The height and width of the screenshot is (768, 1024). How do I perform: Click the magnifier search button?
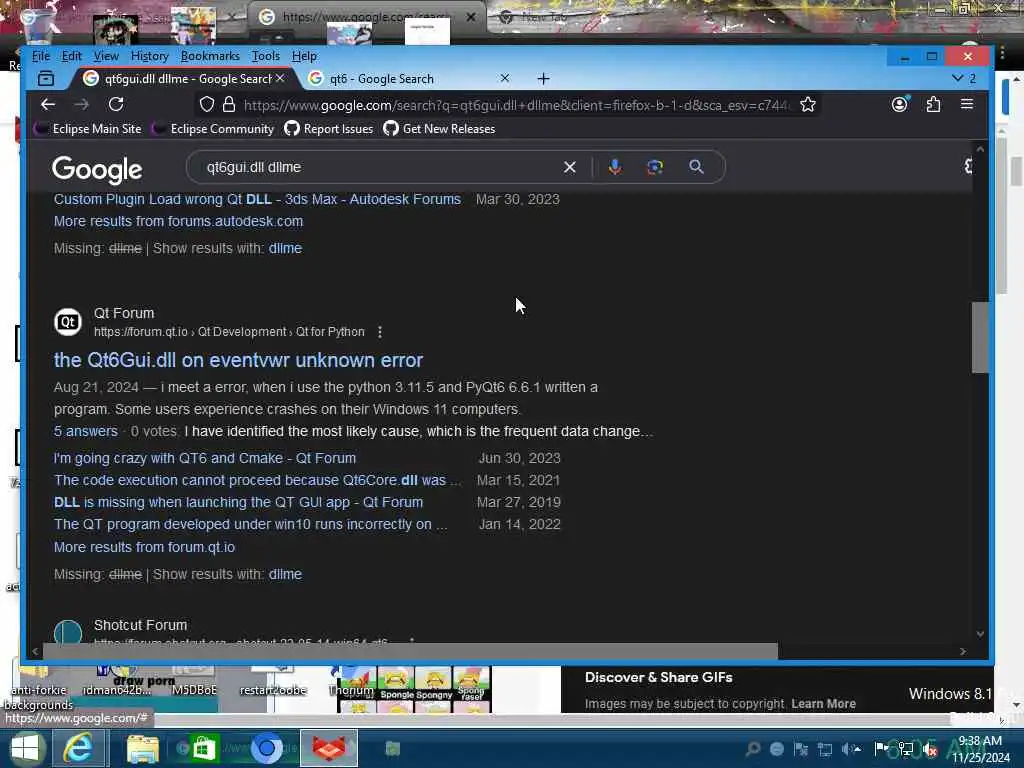(x=696, y=167)
